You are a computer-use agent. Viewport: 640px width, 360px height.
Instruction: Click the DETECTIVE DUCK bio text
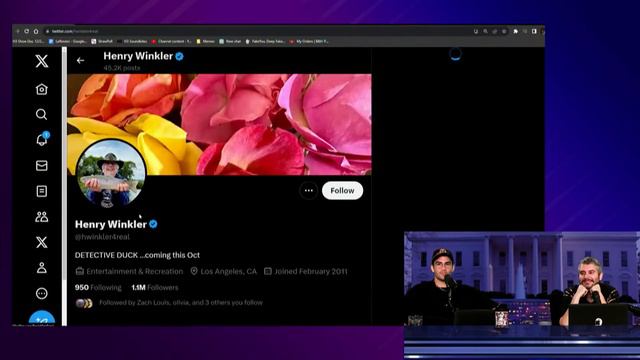coord(137,255)
